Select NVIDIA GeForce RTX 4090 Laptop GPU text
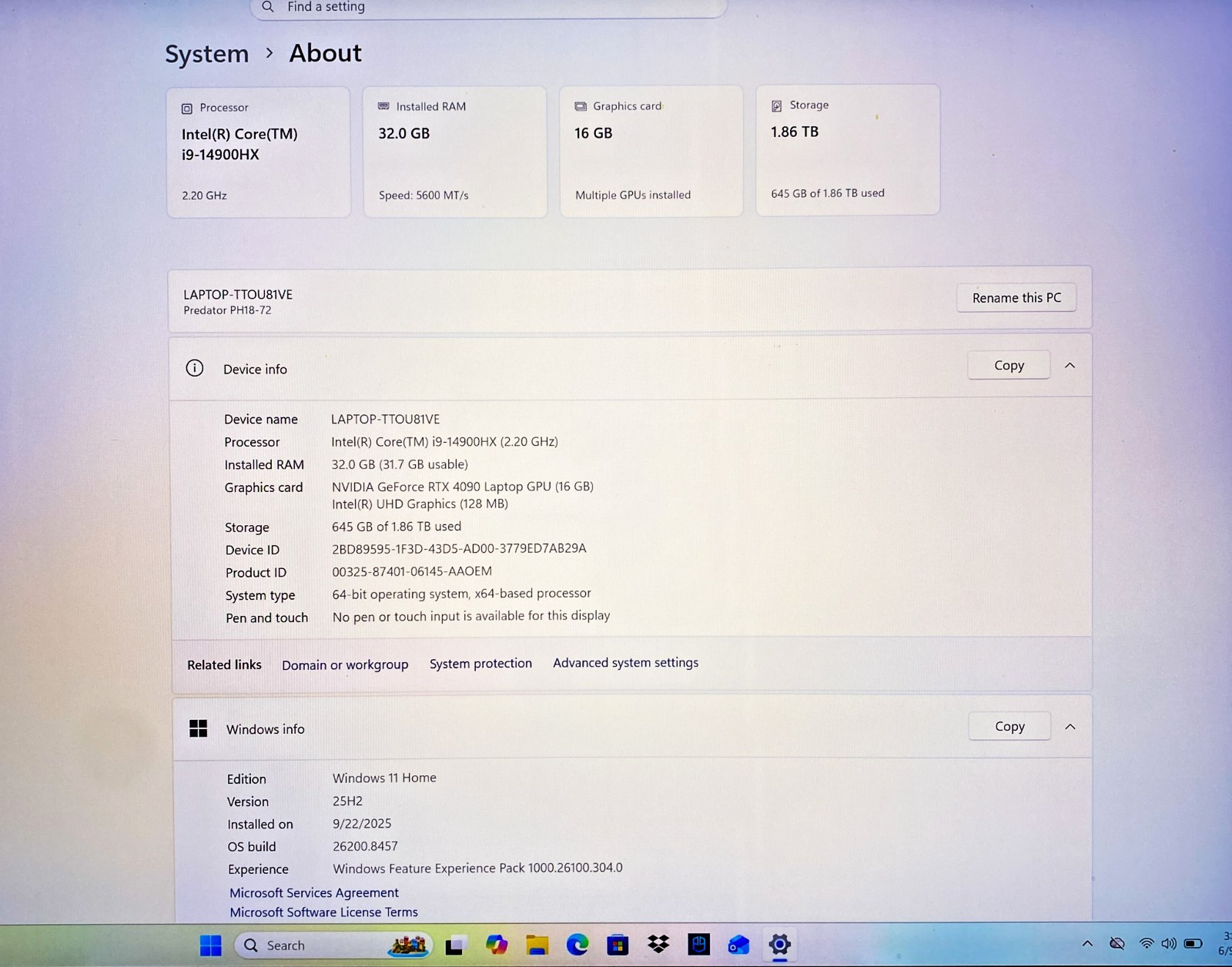The height and width of the screenshot is (967, 1232). (463, 487)
